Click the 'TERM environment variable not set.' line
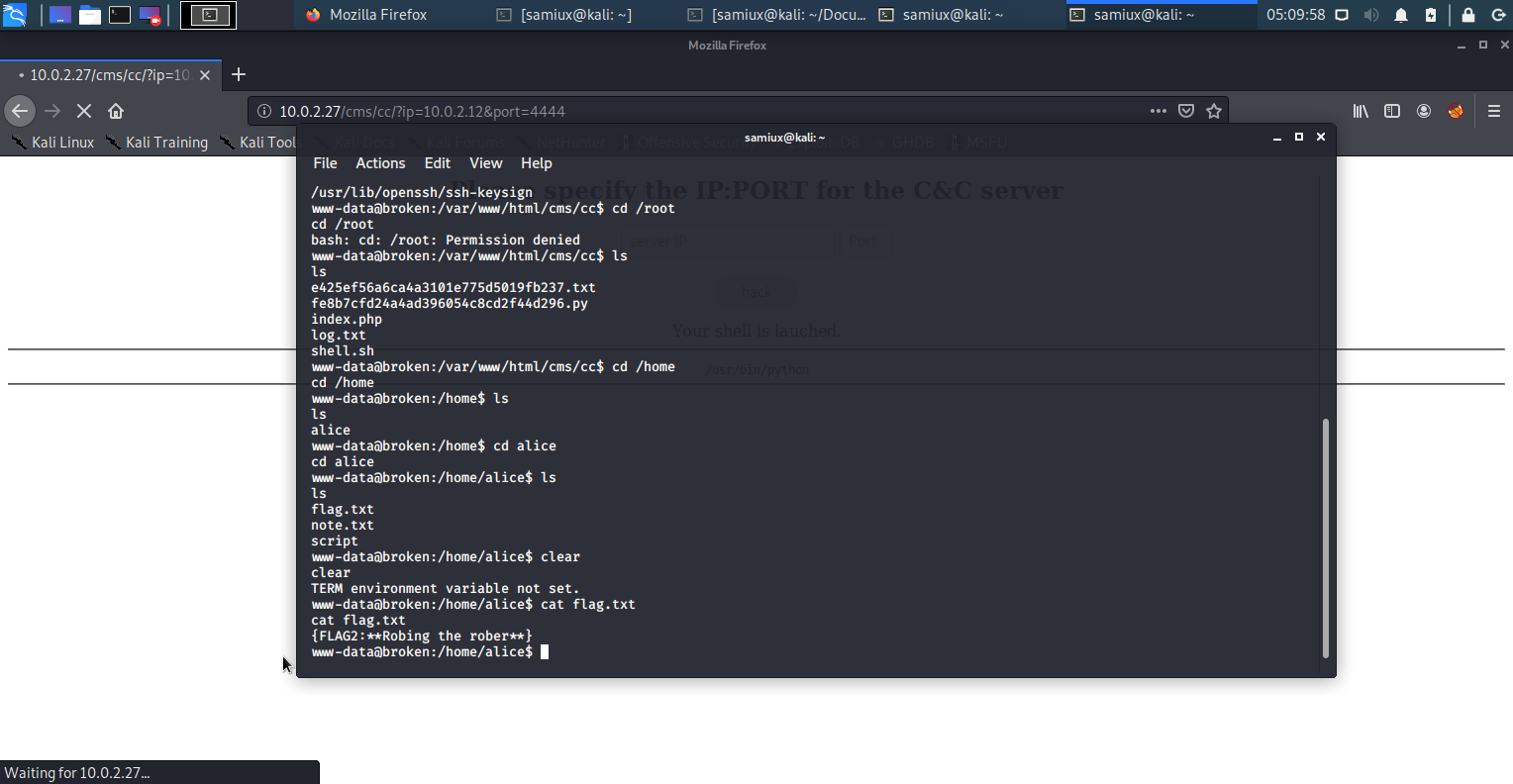This screenshot has width=1513, height=784. pyautogui.click(x=446, y=589)
